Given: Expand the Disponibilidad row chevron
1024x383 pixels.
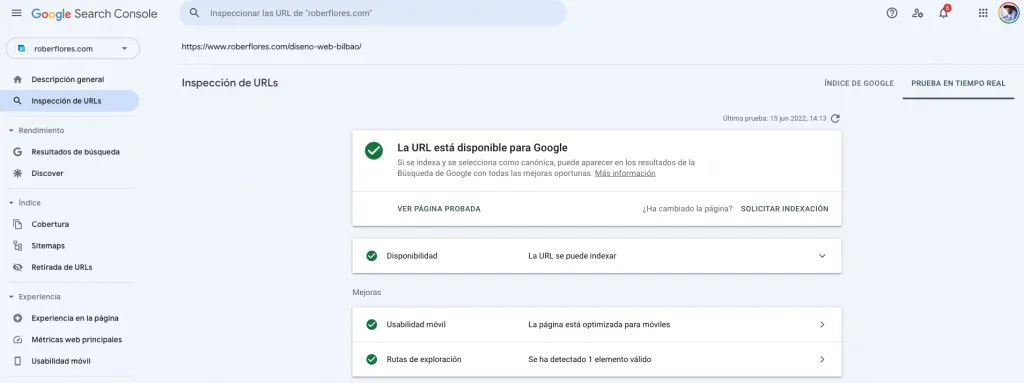Looking at the screenshot, I should (822, 256).
